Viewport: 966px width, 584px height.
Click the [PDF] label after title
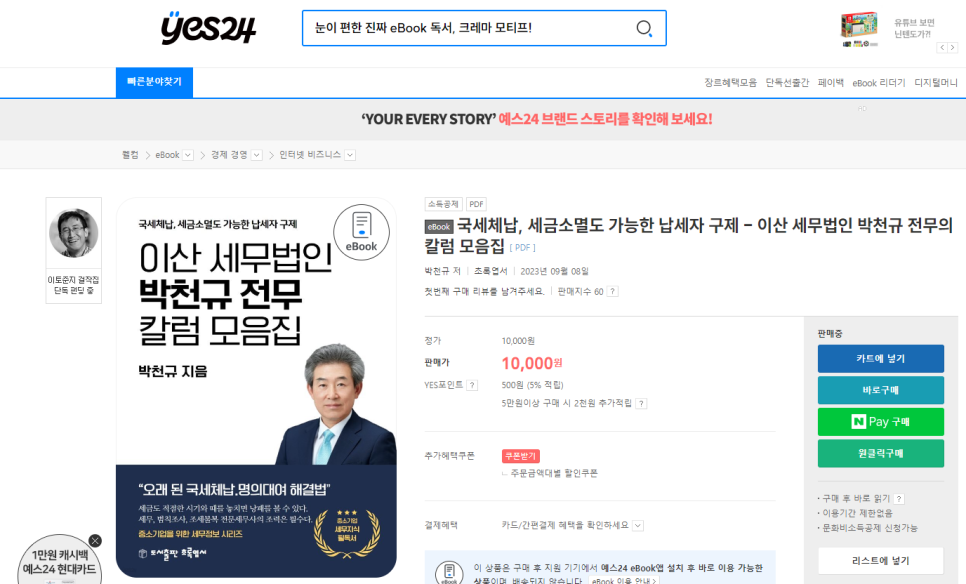tap(522, 248)
